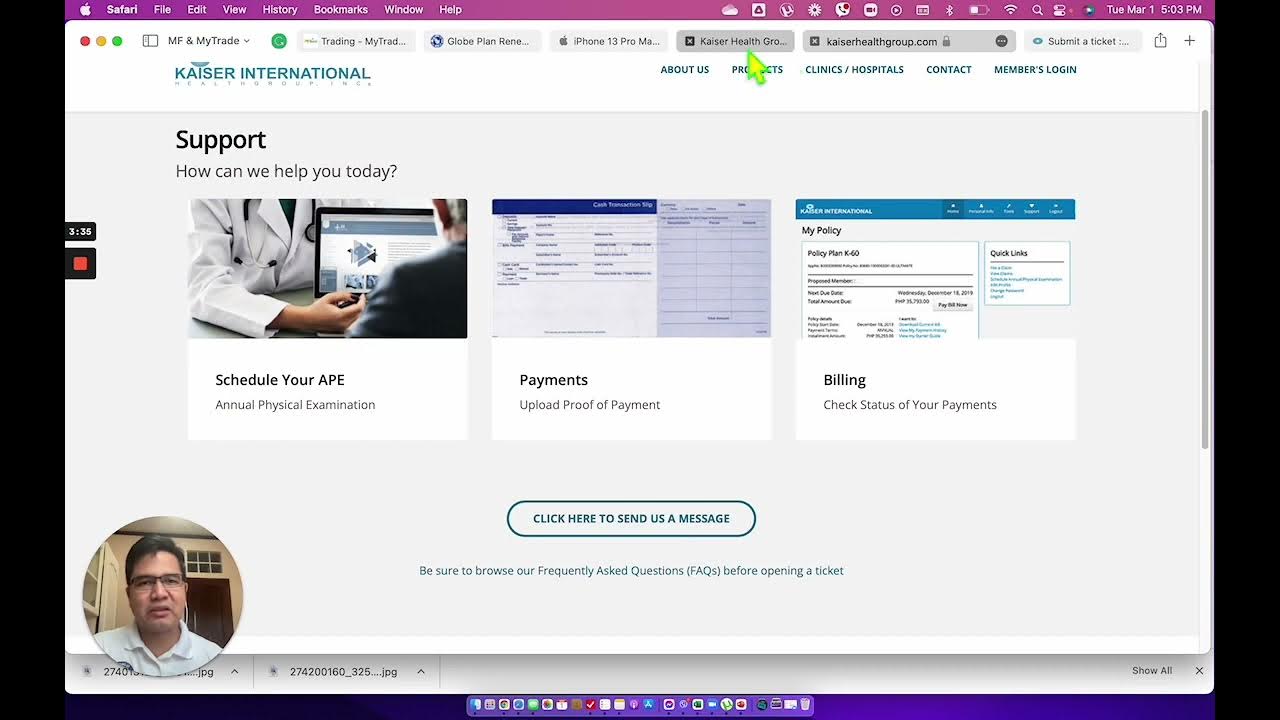Image resolution: width=1280 pixels, height=720 pixels.
Task: Toggle the Safari sidebar
Action: pos(150,41)
